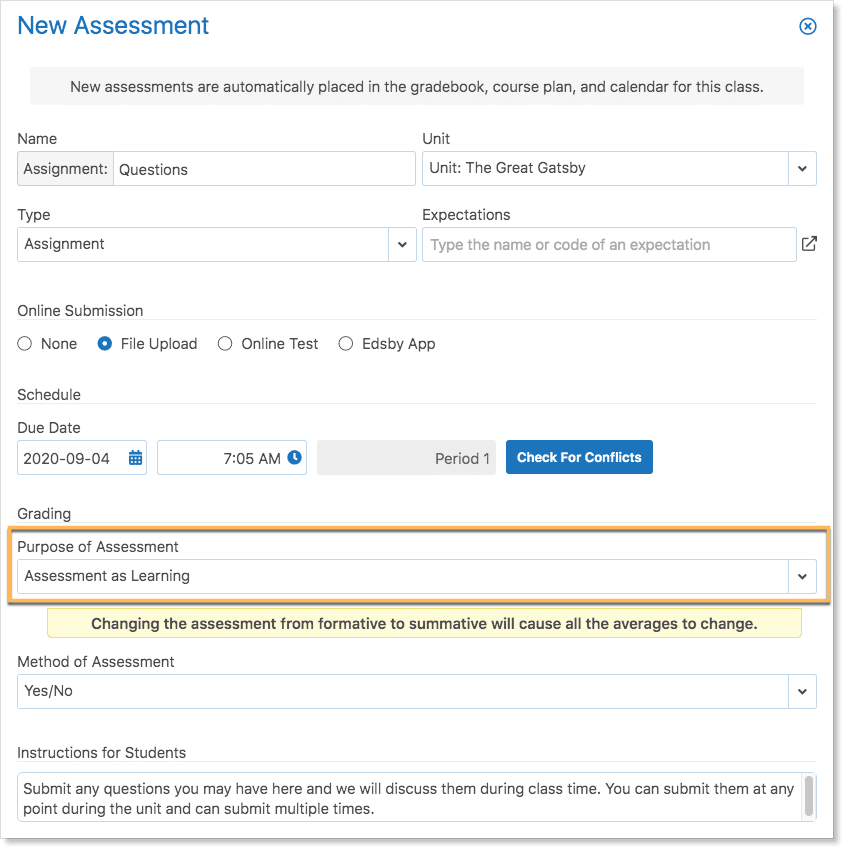Viewport: 844px width, 849px height.
Task: Click the clock icon beside 7:05 AM
Action: pyautogui.click(x=294, y=457)
